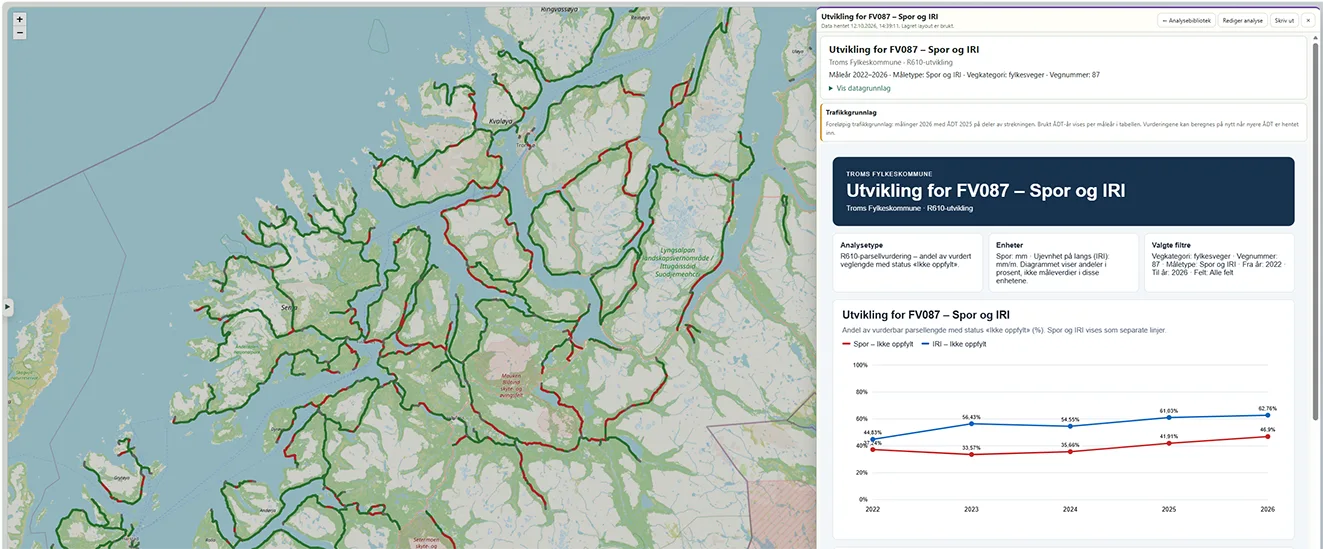Click Skriv ut to print the analysis
1323x549 pixels.
coord(1283,20)
